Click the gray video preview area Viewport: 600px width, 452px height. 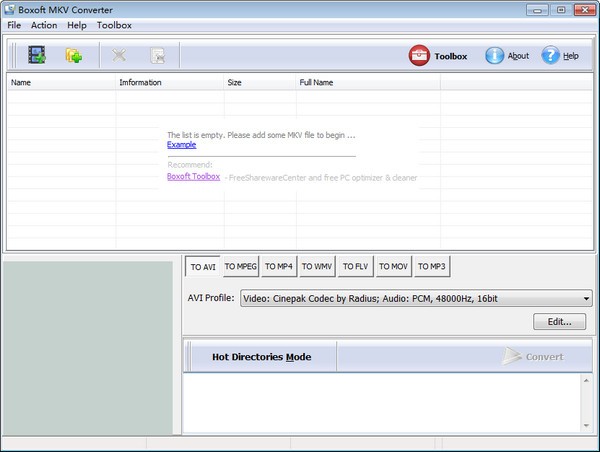tap(87, 348)
